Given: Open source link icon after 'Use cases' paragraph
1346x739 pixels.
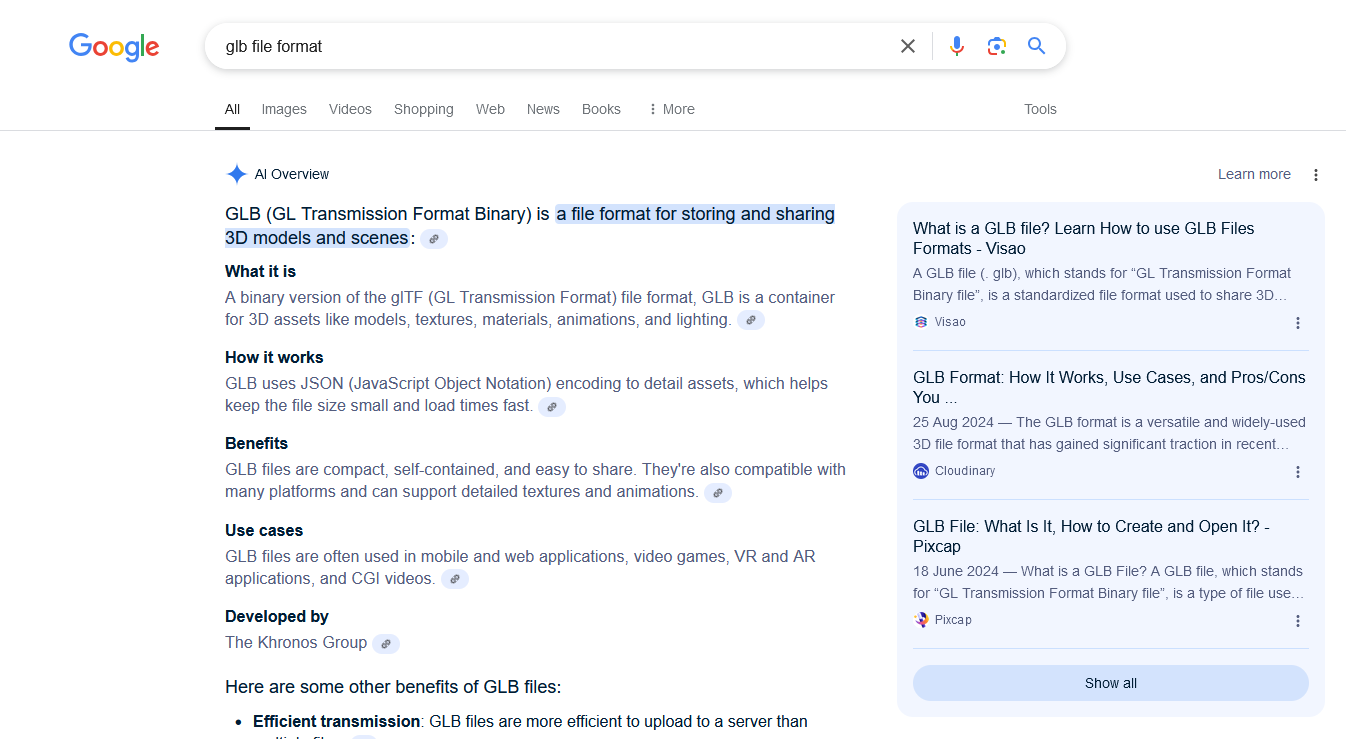Looking at the screenshot, I should (455, 579).
